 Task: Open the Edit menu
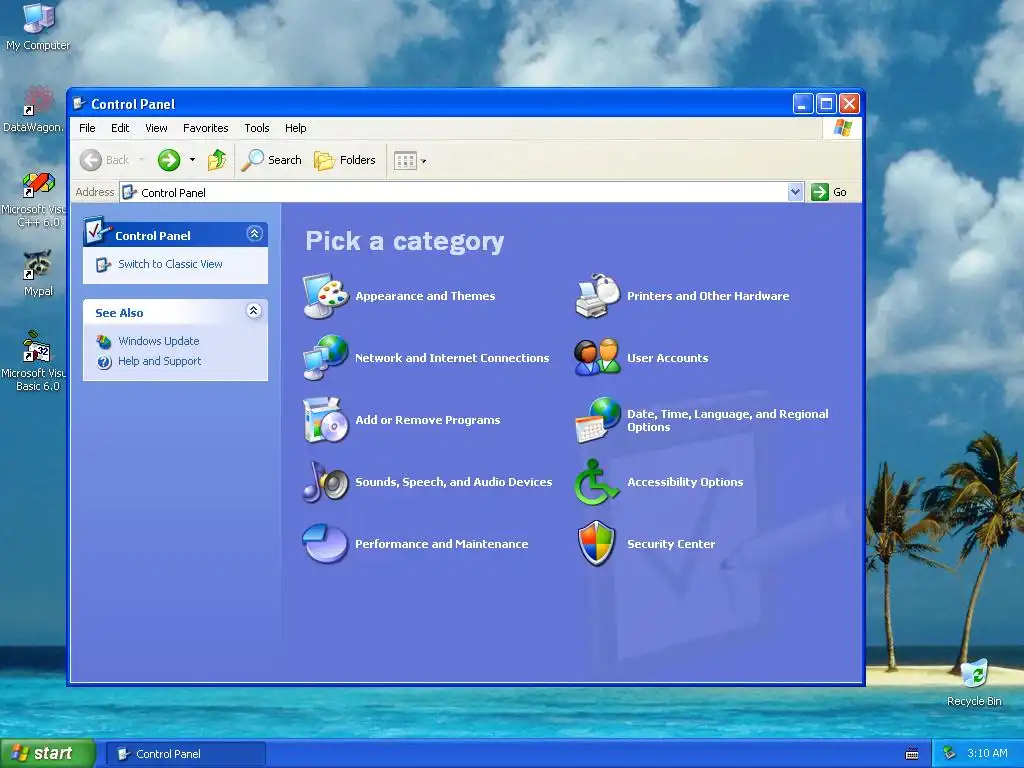[120, 128]
